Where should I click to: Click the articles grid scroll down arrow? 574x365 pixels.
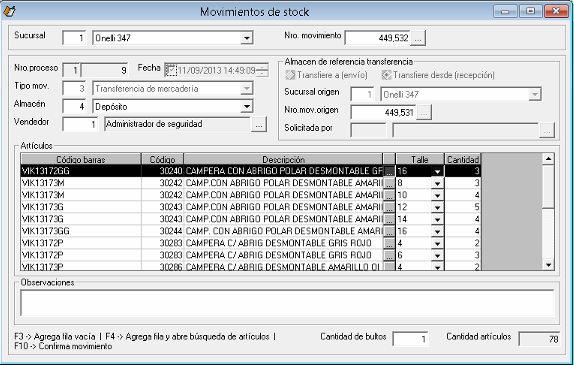[x=548, y=265]
